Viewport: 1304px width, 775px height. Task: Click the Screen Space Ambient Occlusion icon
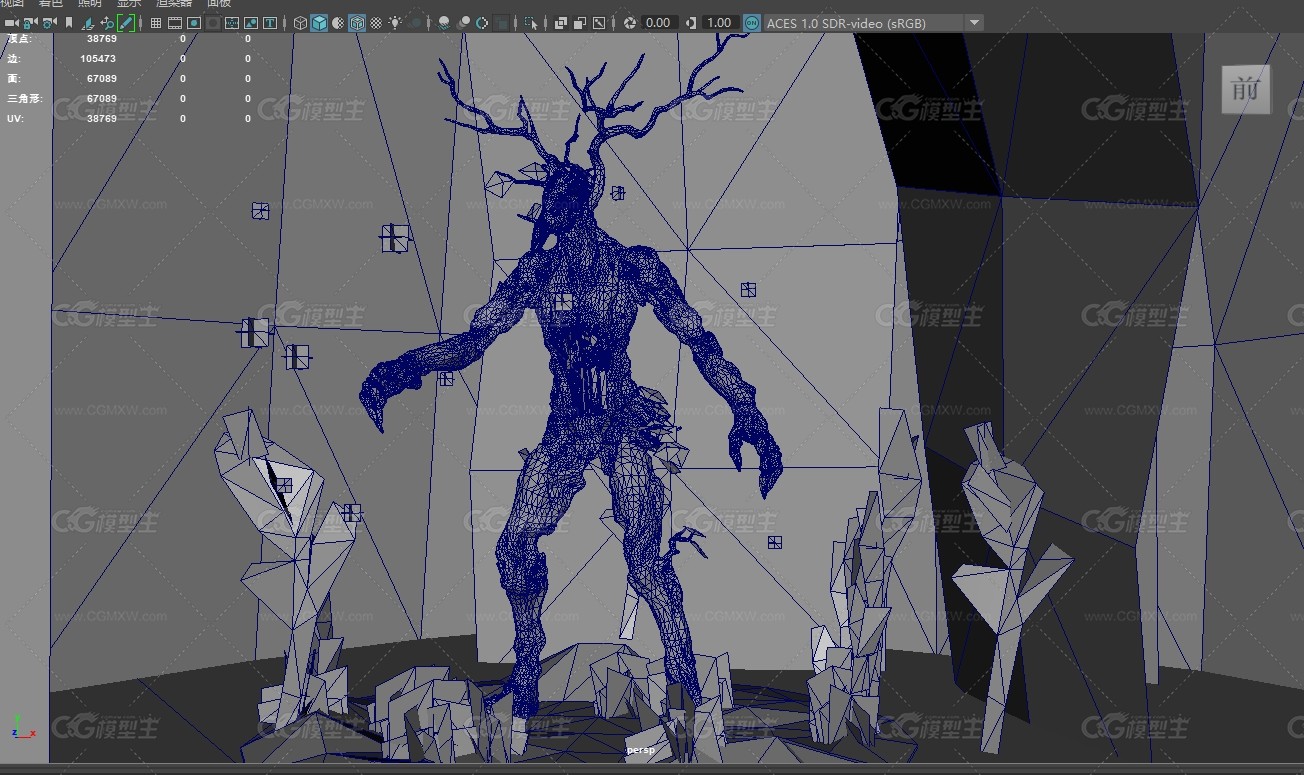(x=444, y=23)
